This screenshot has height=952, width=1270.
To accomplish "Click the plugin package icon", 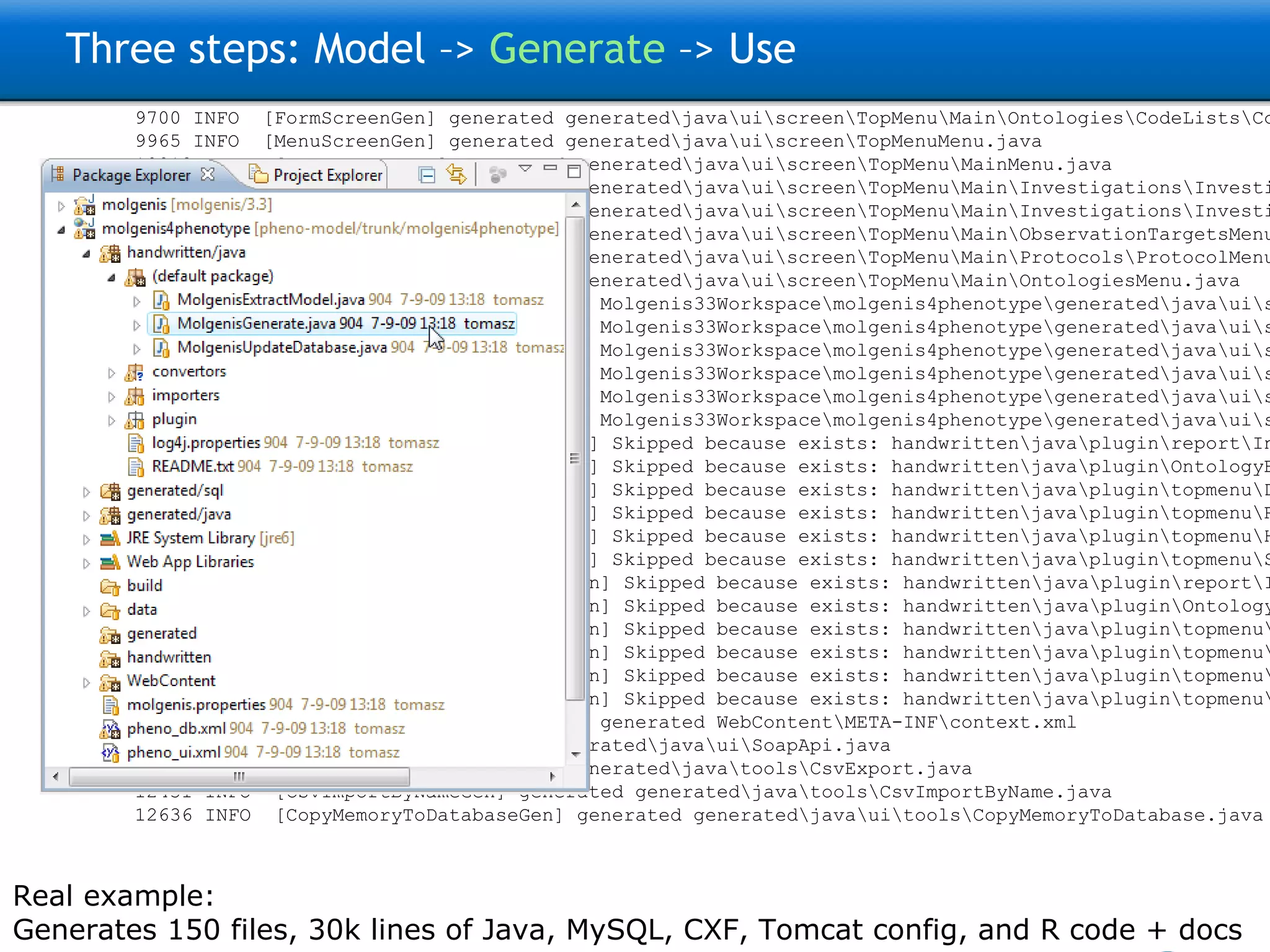I will click(135, 420).
